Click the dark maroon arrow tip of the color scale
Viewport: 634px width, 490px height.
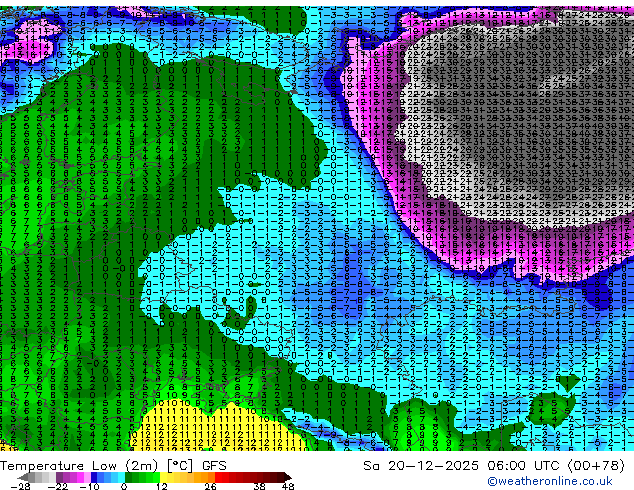289,478
